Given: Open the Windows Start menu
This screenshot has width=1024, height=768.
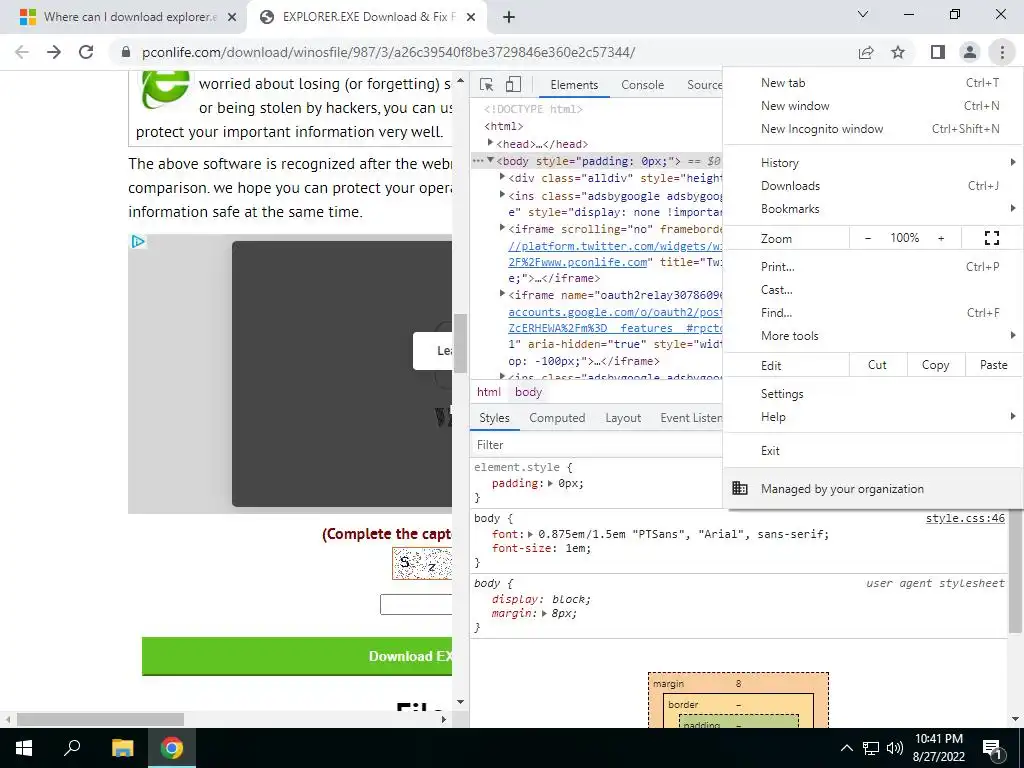Looking at the screenshot, I should (x=24, y=748).
